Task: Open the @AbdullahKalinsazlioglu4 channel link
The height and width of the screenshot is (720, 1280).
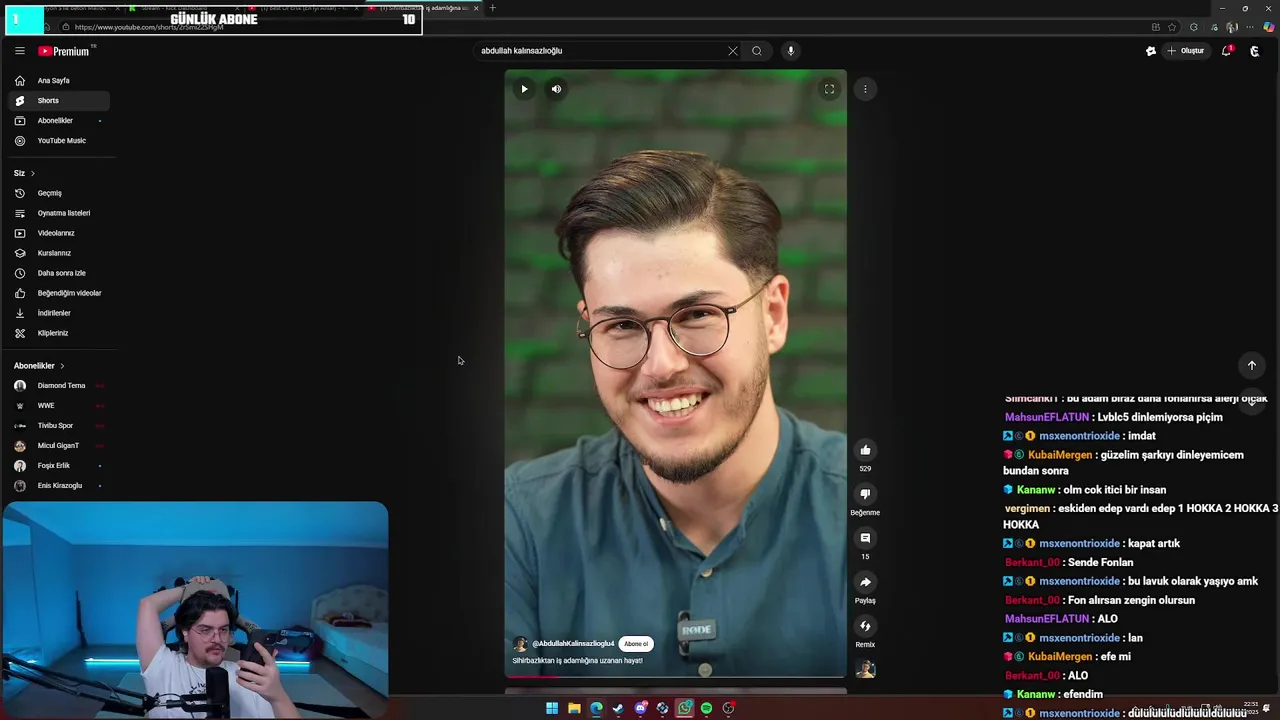Action: click(573, 644)
